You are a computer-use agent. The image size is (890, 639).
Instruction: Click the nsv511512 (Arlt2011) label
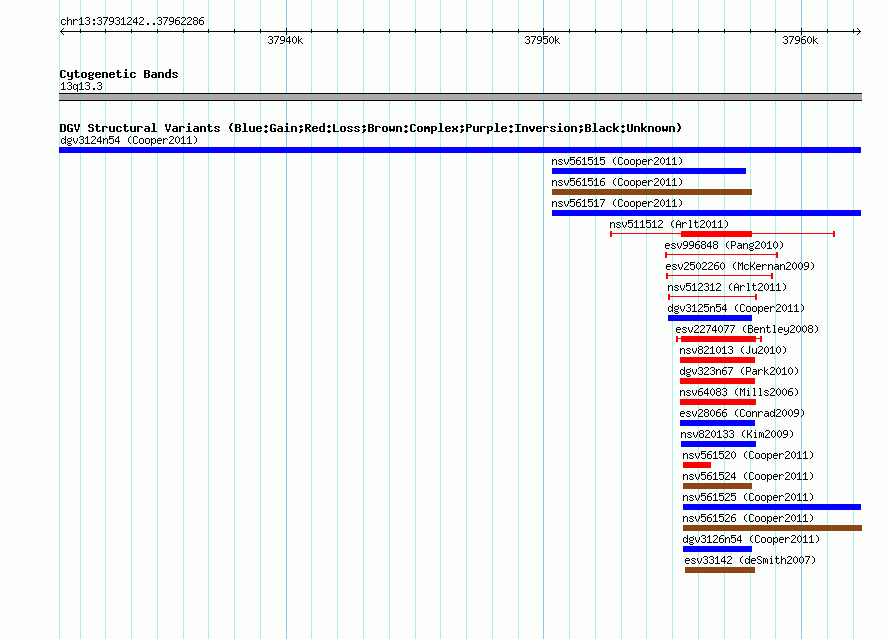coord(669,224)
